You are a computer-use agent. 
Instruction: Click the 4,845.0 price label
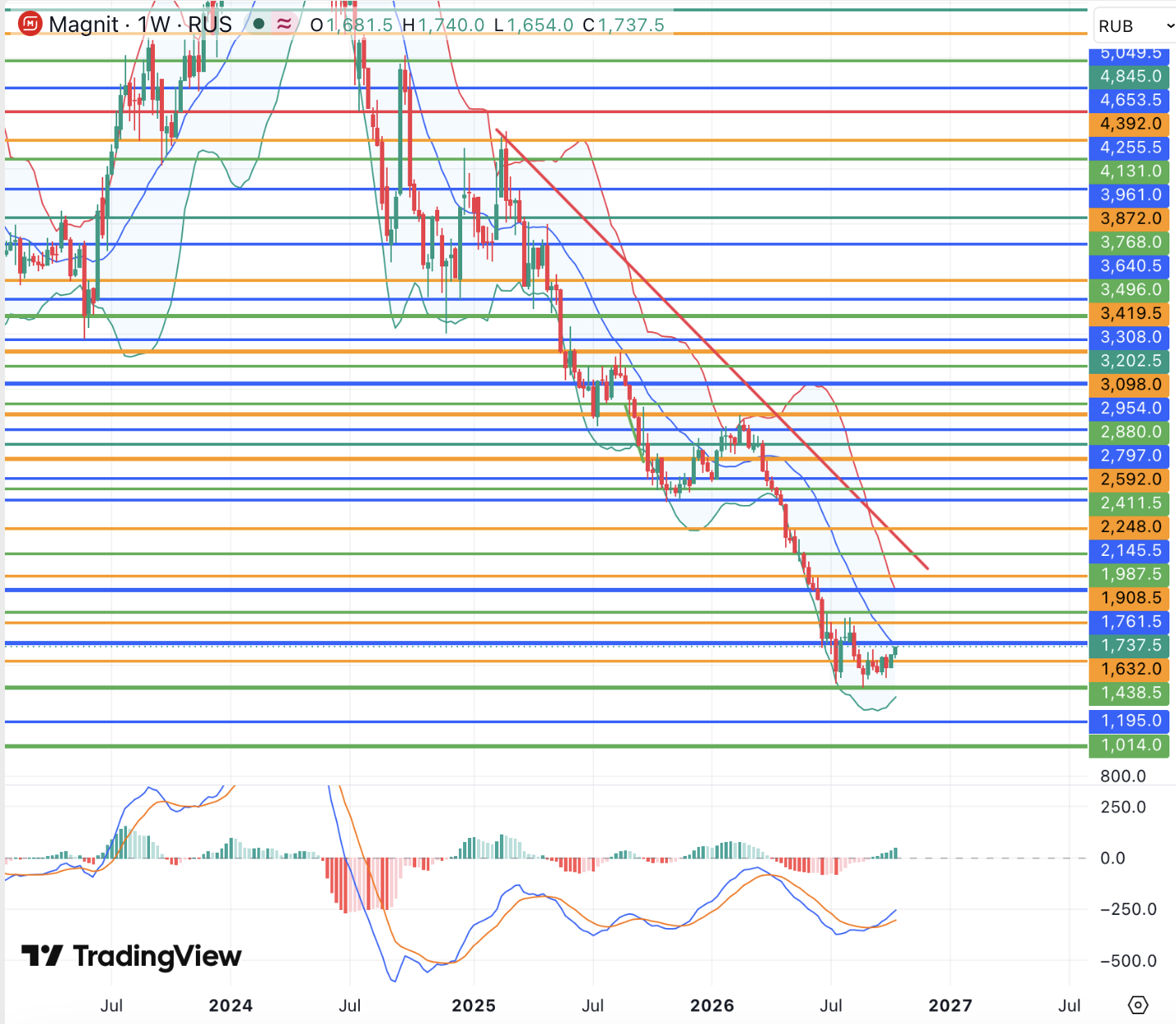click(1130, 76)
